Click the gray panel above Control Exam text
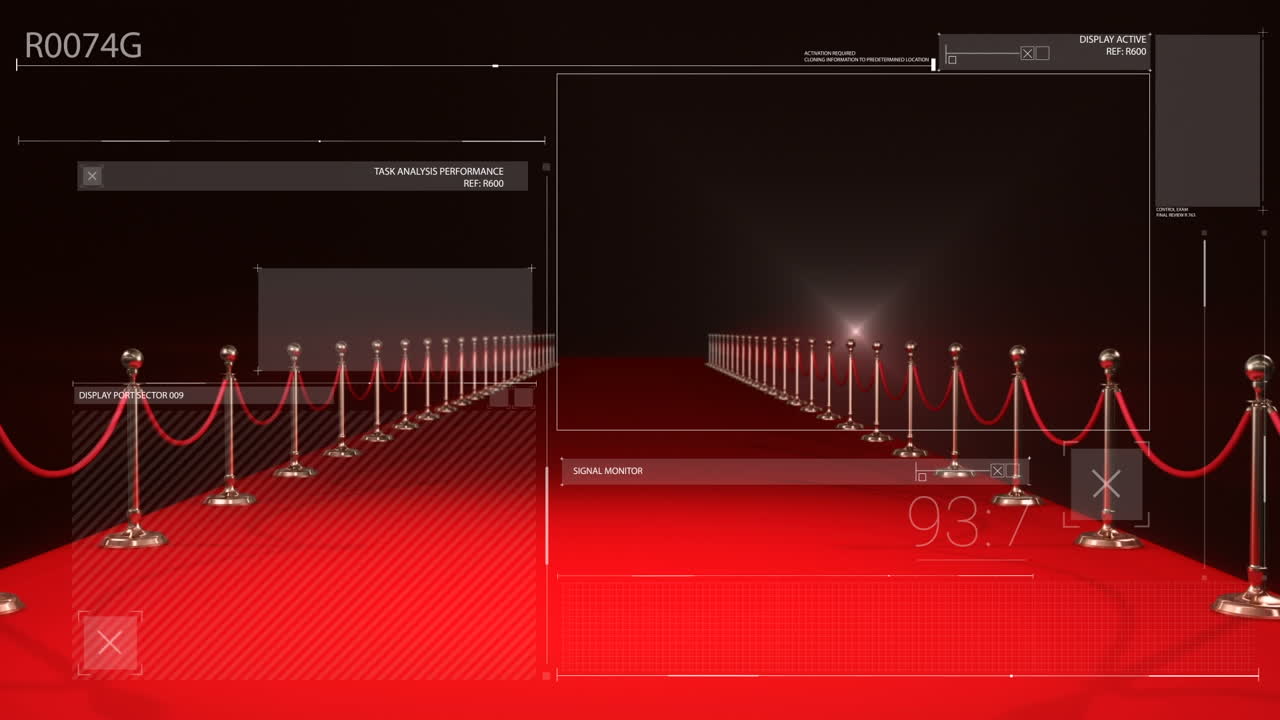This screenshot has width=1280, height=720. [x=1207, y=121]
